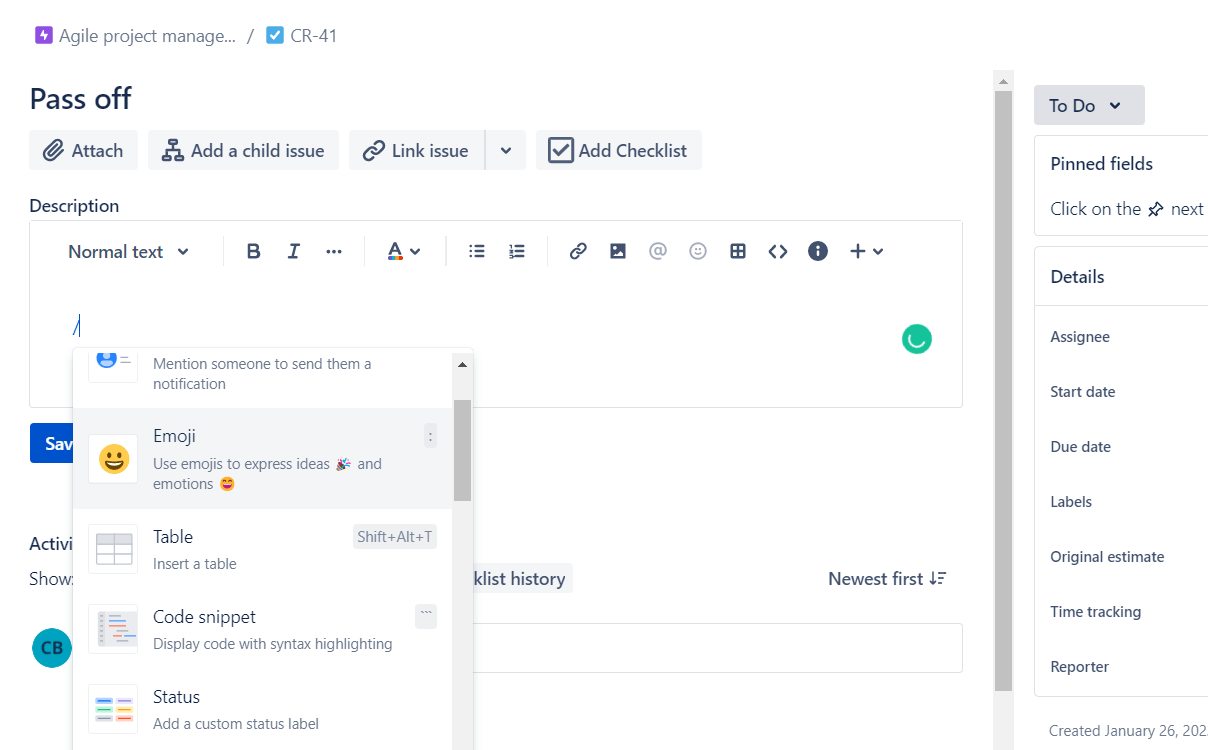The height and width of the screenshot is (750, 1208).
Task: Open the To Do status dropdown
Action: click(1089, 105)
